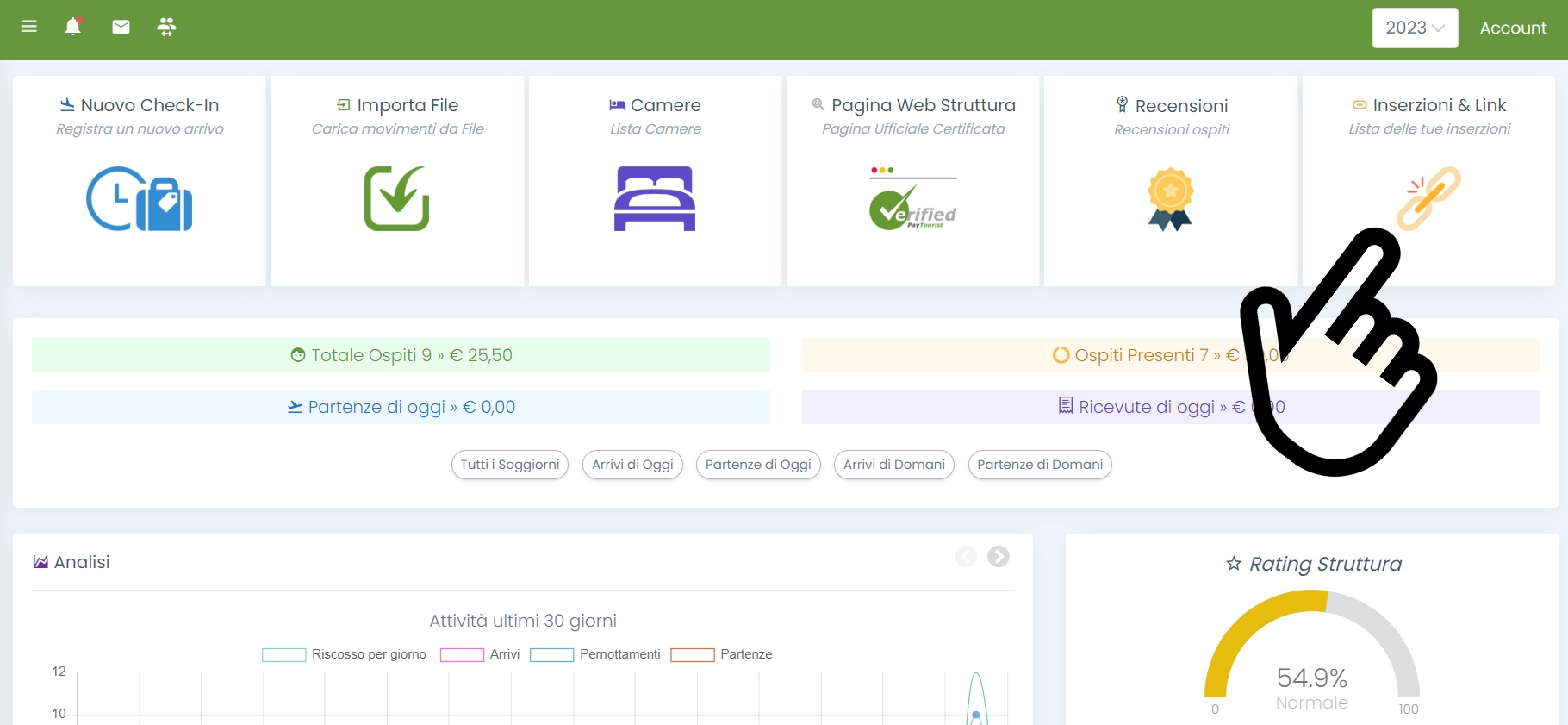This screenshot has width=1568, height=725.
Task: Open Inserzioni & Link title
Action: [x=1428, y=105]
